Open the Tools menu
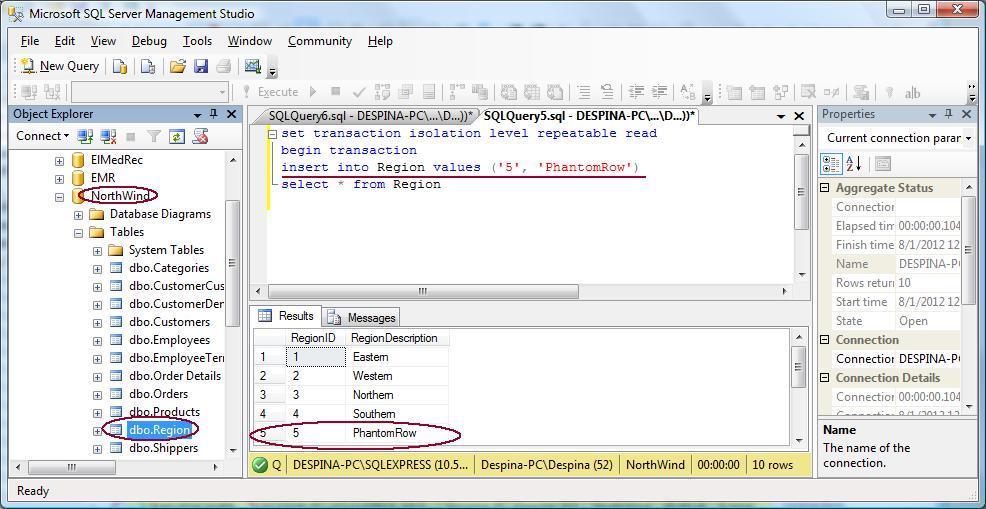Image resolution: width=986 pixels, height=509 pixels. coord(197,41)
